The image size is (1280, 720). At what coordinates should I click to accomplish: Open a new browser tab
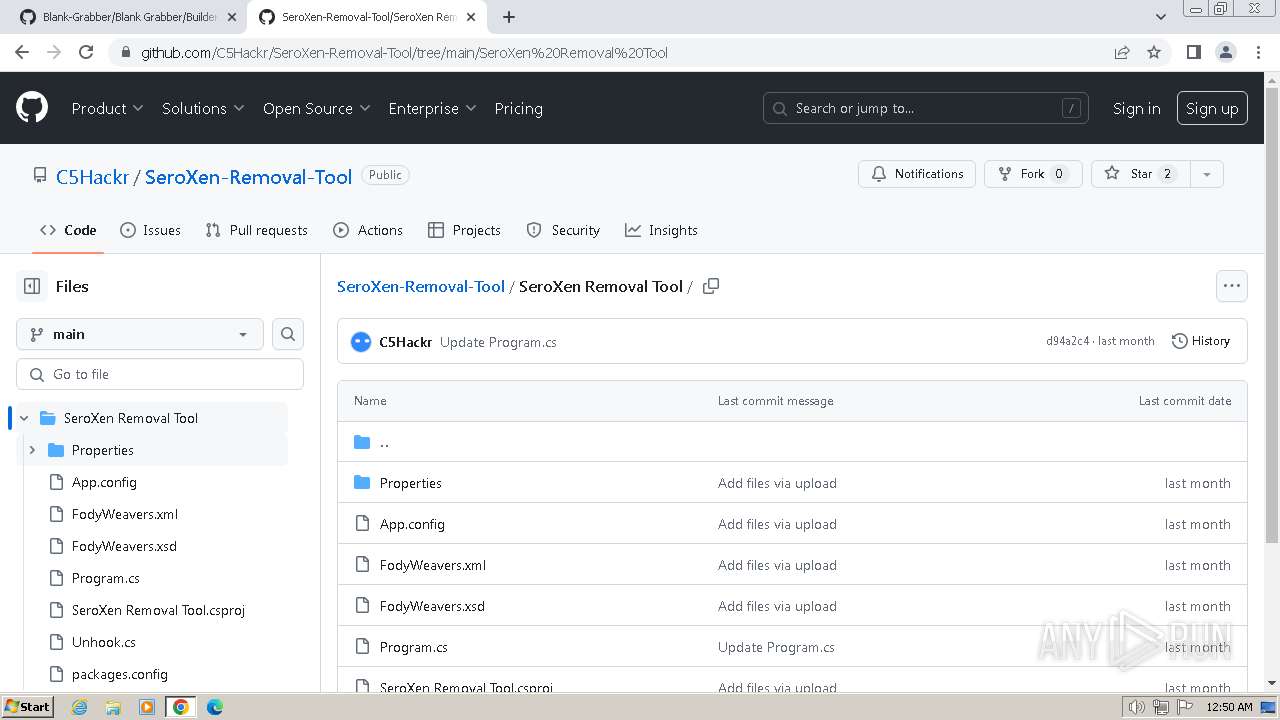[509, 17]
